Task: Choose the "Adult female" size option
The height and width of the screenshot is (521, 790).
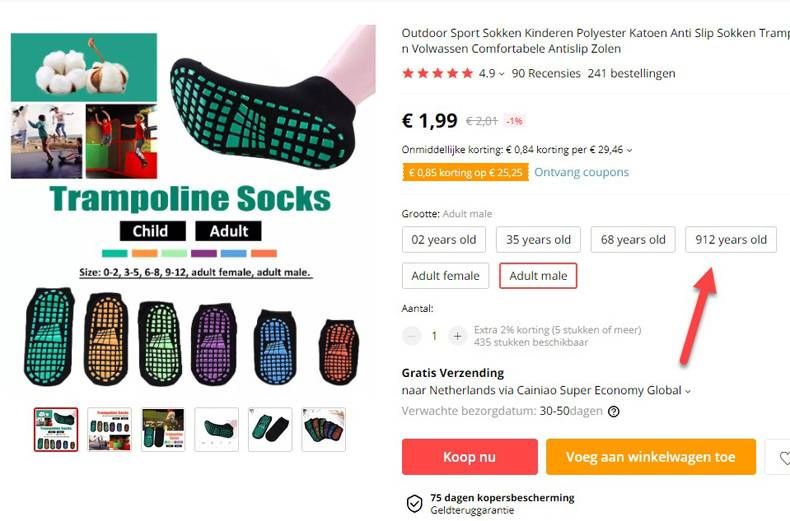Action: click(446, 276)
